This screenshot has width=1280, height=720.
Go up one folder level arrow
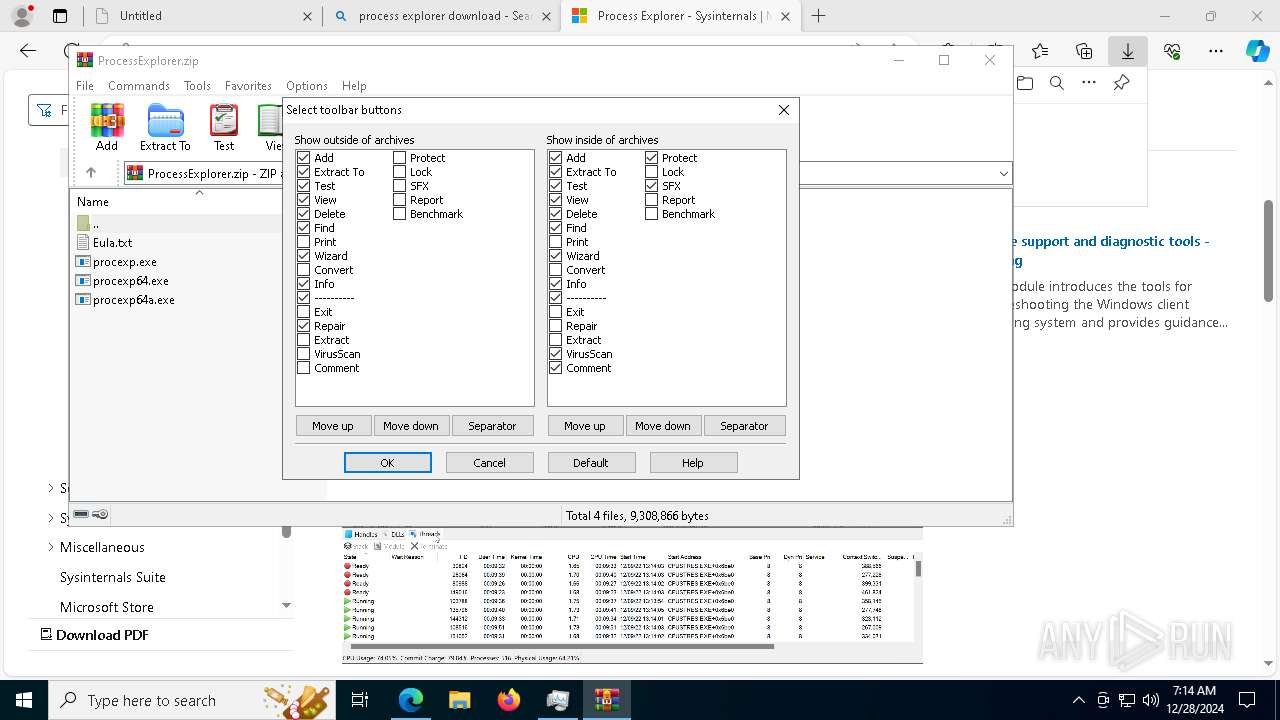point(91,173)
